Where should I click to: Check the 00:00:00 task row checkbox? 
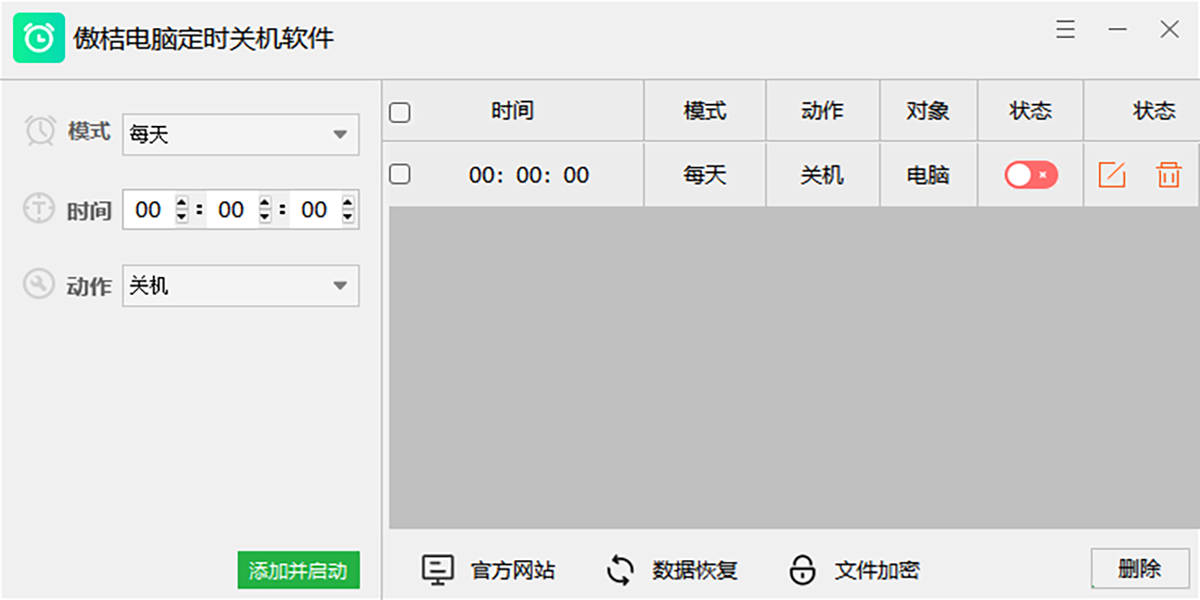click(x=400, y=172)
